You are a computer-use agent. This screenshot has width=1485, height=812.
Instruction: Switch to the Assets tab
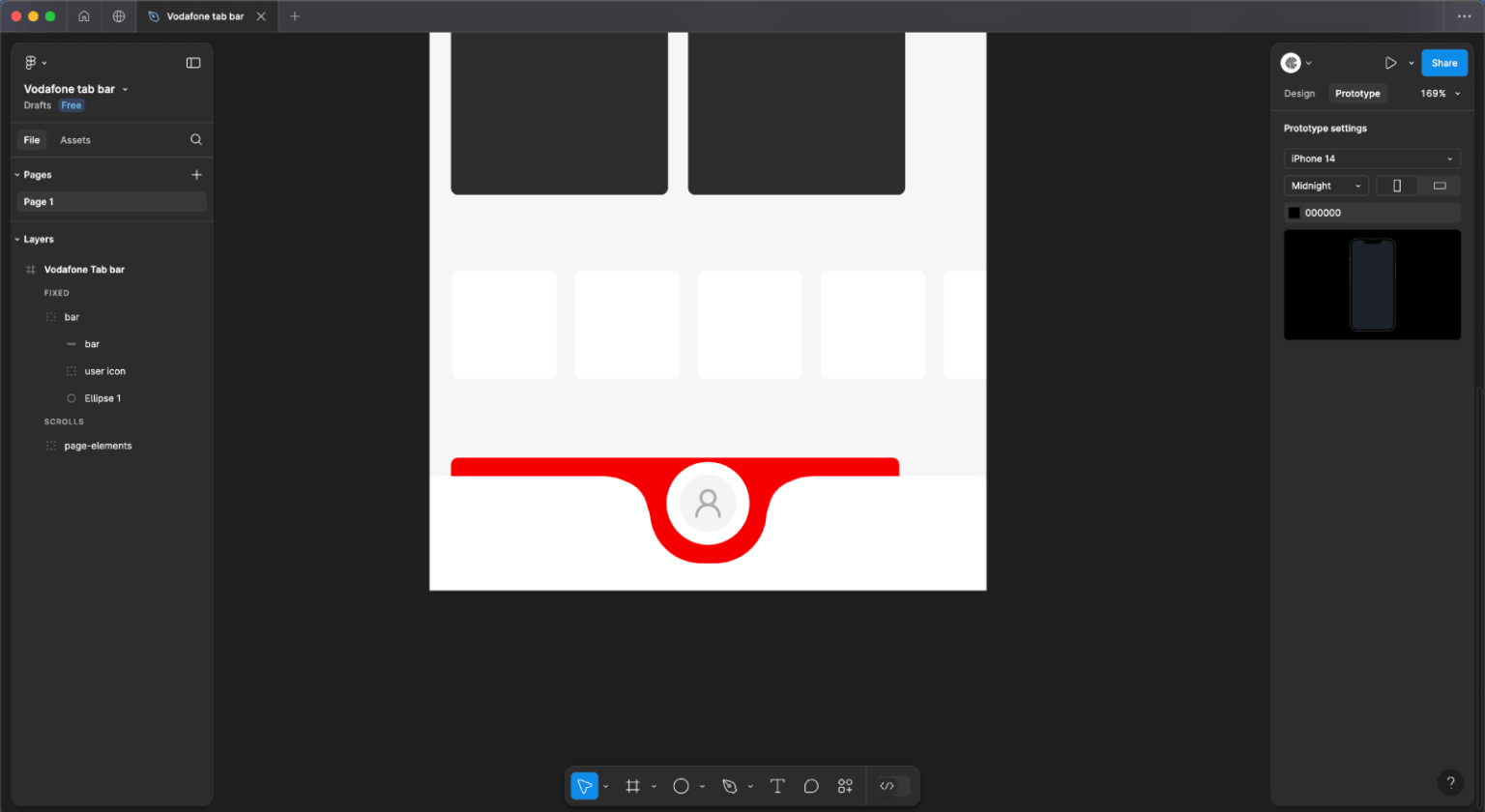pos(75,139)
